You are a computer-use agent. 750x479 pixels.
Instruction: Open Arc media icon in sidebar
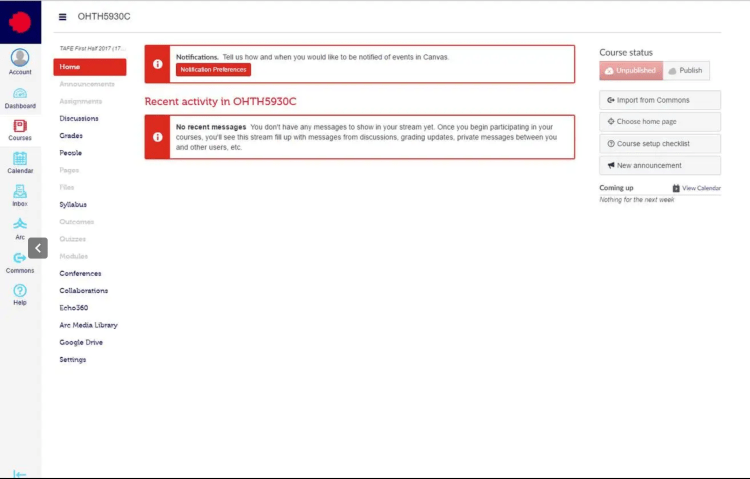point(20,227)
